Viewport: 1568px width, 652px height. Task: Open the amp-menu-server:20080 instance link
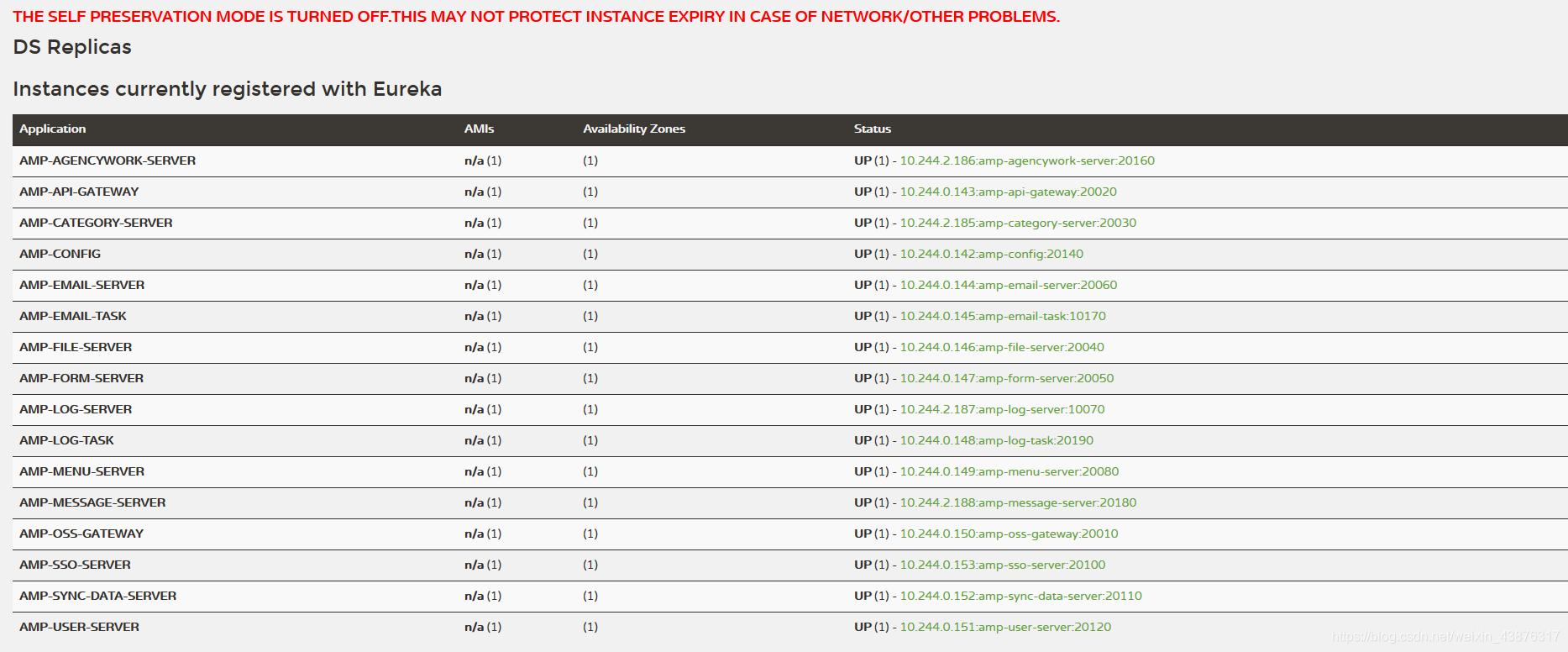(1009, 471)
